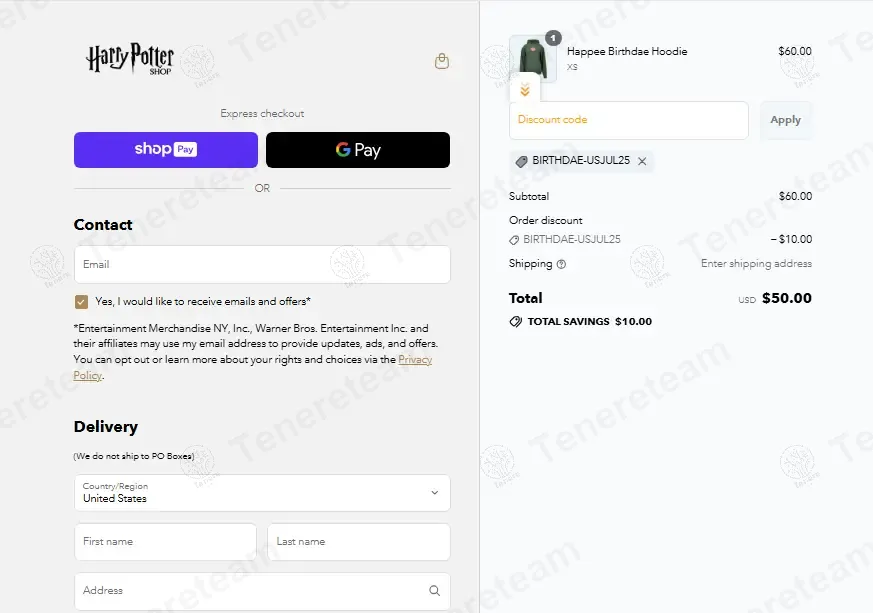Expand order details with the double chevron

click(524, 90)
